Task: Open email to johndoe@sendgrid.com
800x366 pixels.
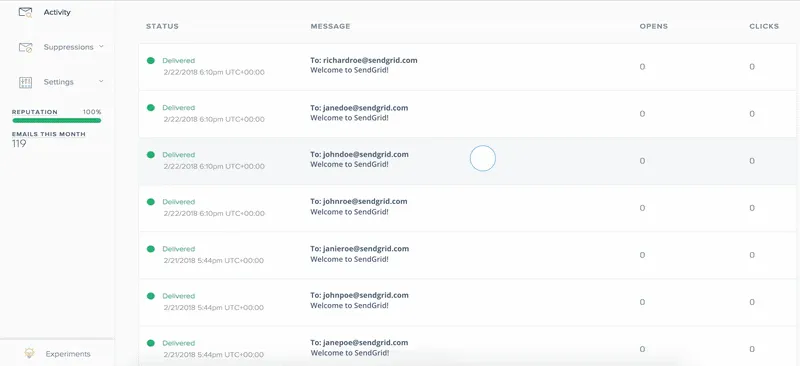Action: point(359,154)
